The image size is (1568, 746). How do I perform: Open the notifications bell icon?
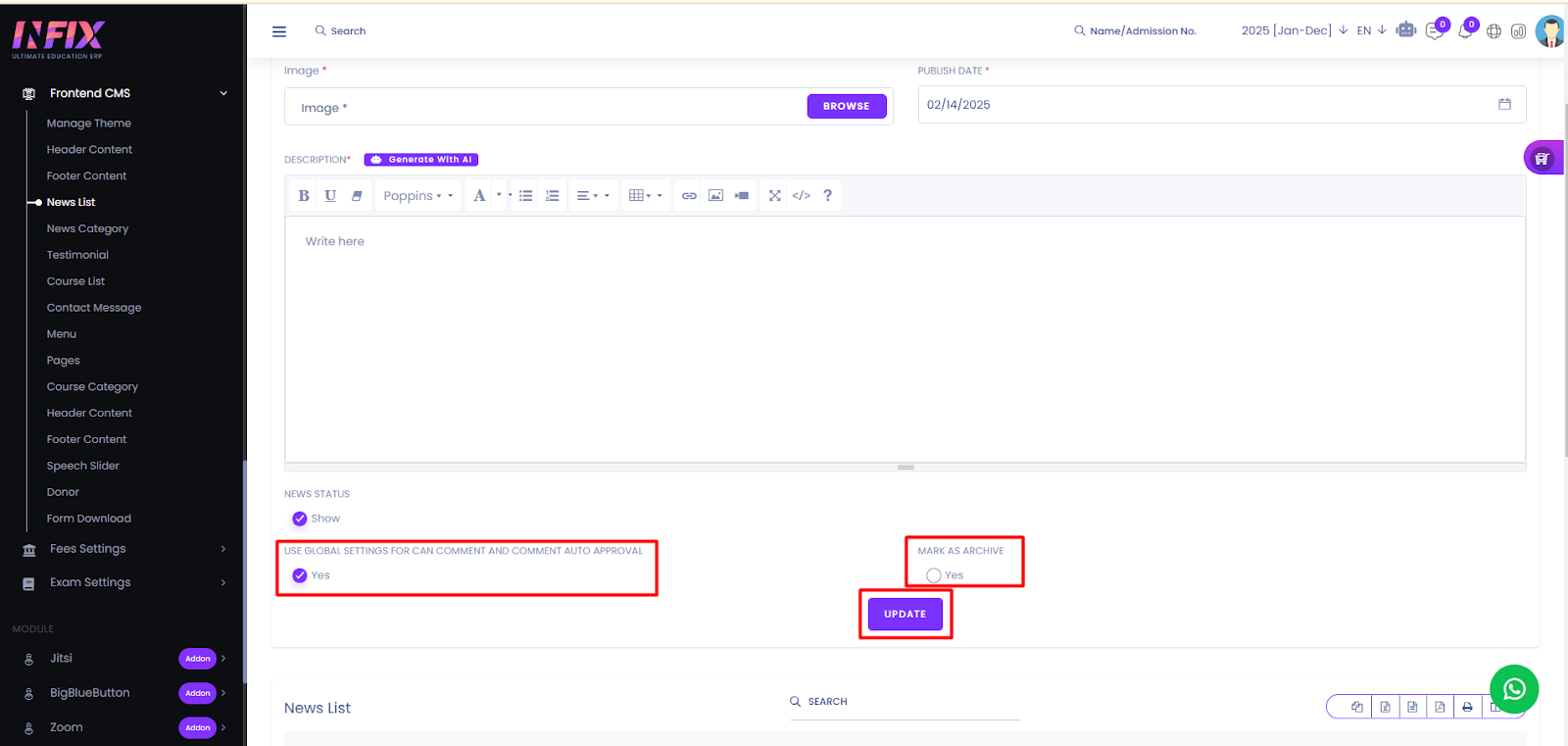[1464, 31]
